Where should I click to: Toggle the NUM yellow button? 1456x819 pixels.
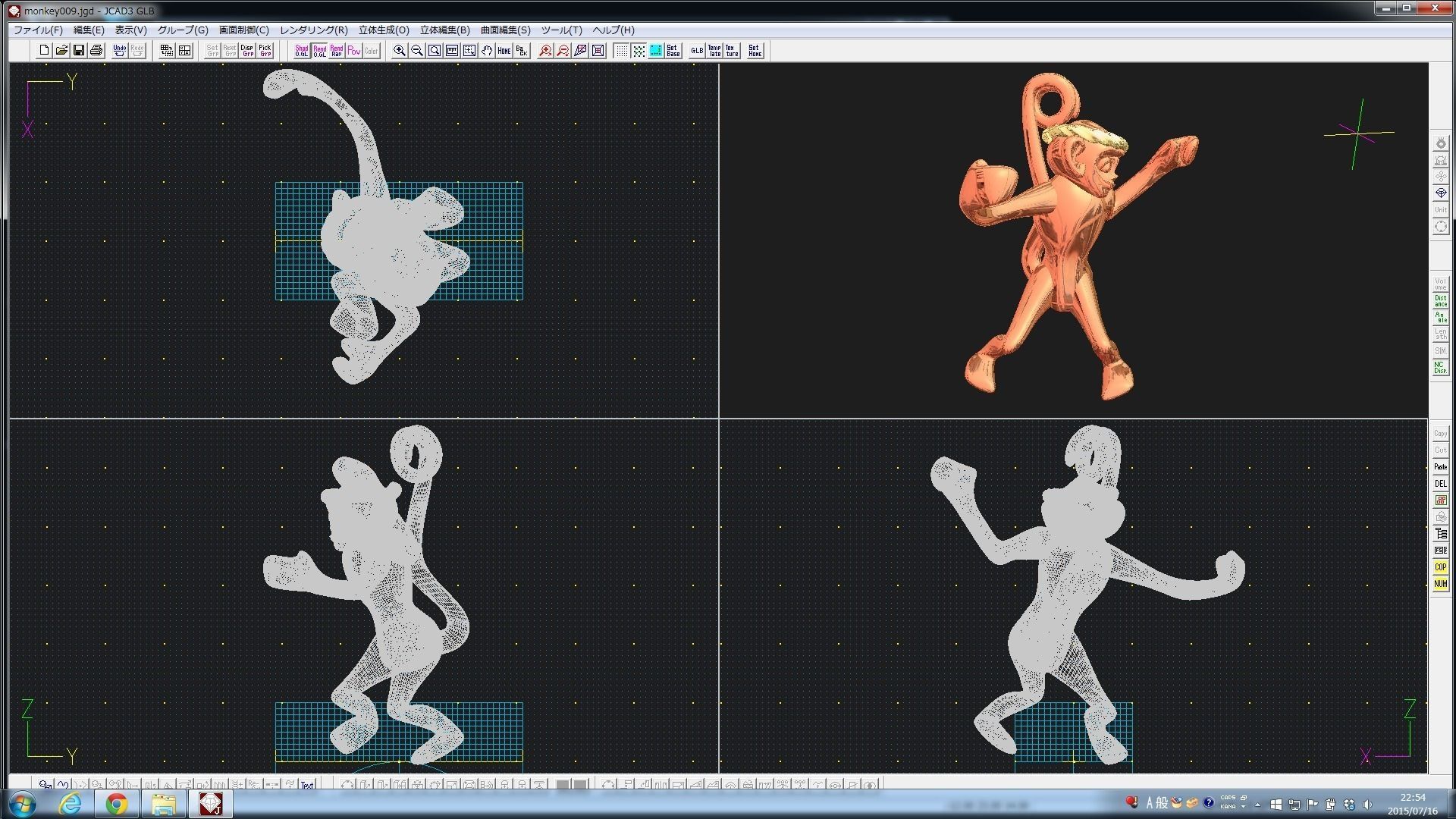(1440, 584)
